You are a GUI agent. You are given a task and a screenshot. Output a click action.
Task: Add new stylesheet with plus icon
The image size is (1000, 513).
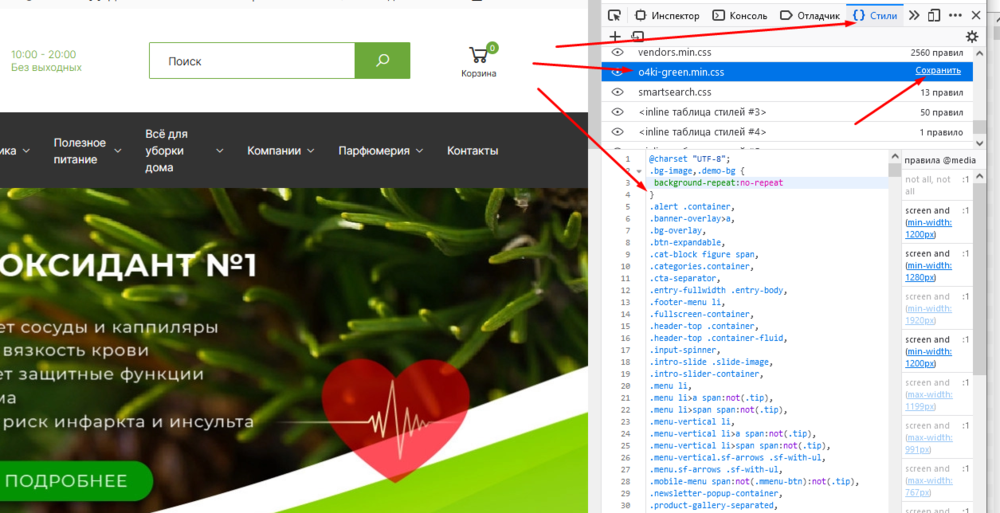[615, 36]
